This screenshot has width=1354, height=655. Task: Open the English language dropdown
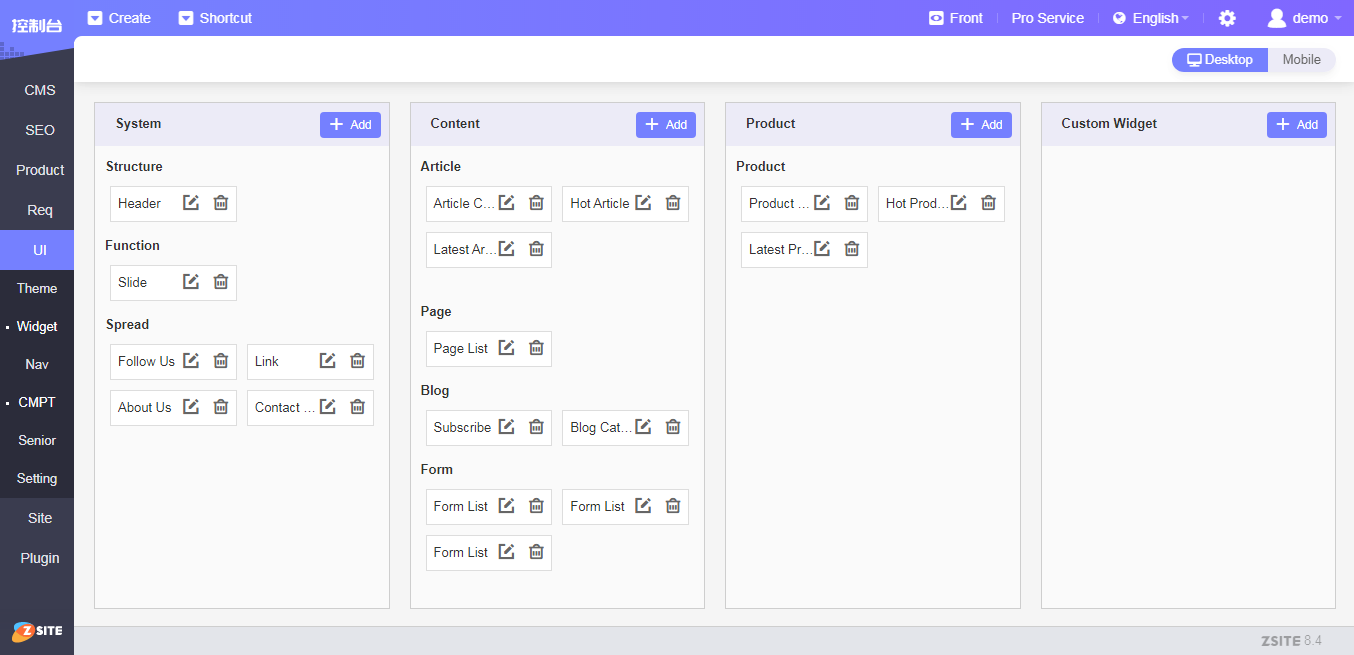click(1151, 18)
